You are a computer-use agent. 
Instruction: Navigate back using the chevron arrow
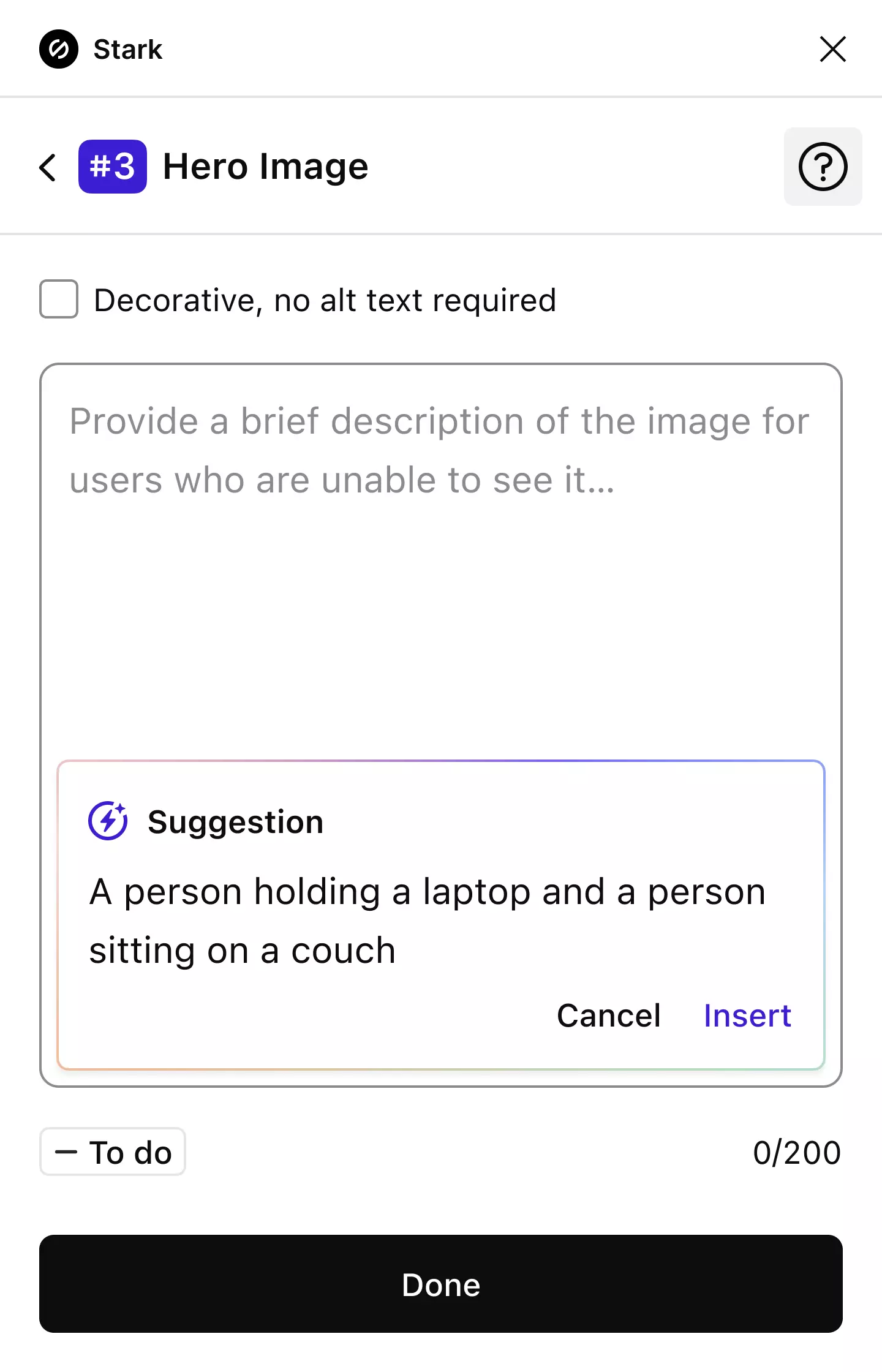[x=48, y=167]
